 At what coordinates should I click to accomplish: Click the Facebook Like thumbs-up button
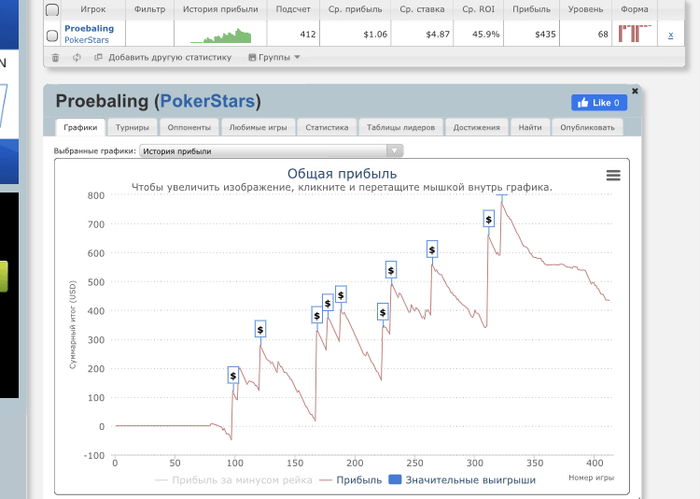[x=599, y=103]
